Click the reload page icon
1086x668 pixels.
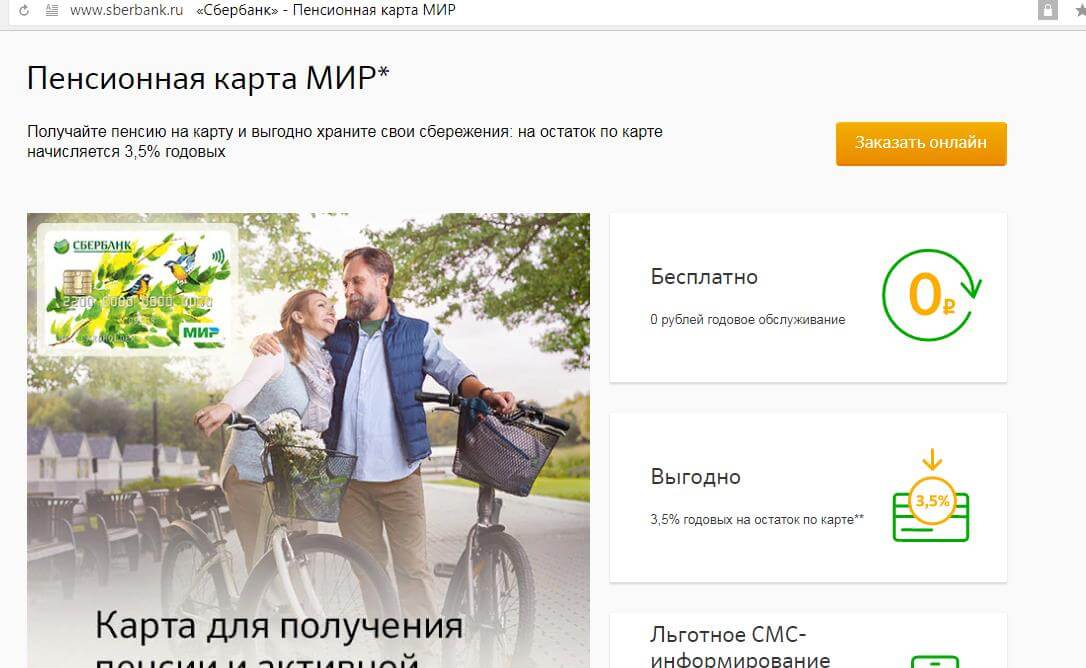tap(24, 10)
